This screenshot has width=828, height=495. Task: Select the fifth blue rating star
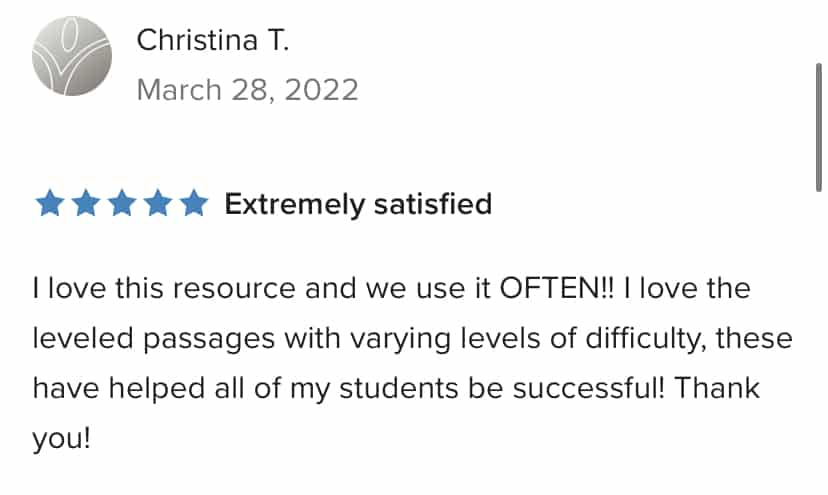(x=194, y=203)
